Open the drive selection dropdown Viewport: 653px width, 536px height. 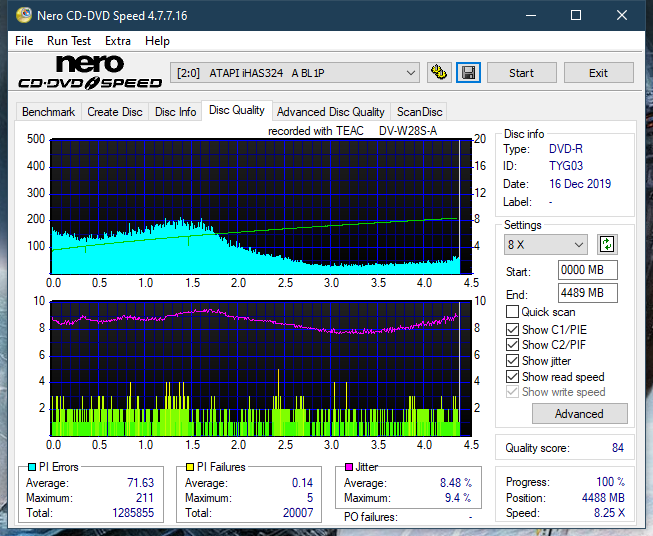click(294, 73)
